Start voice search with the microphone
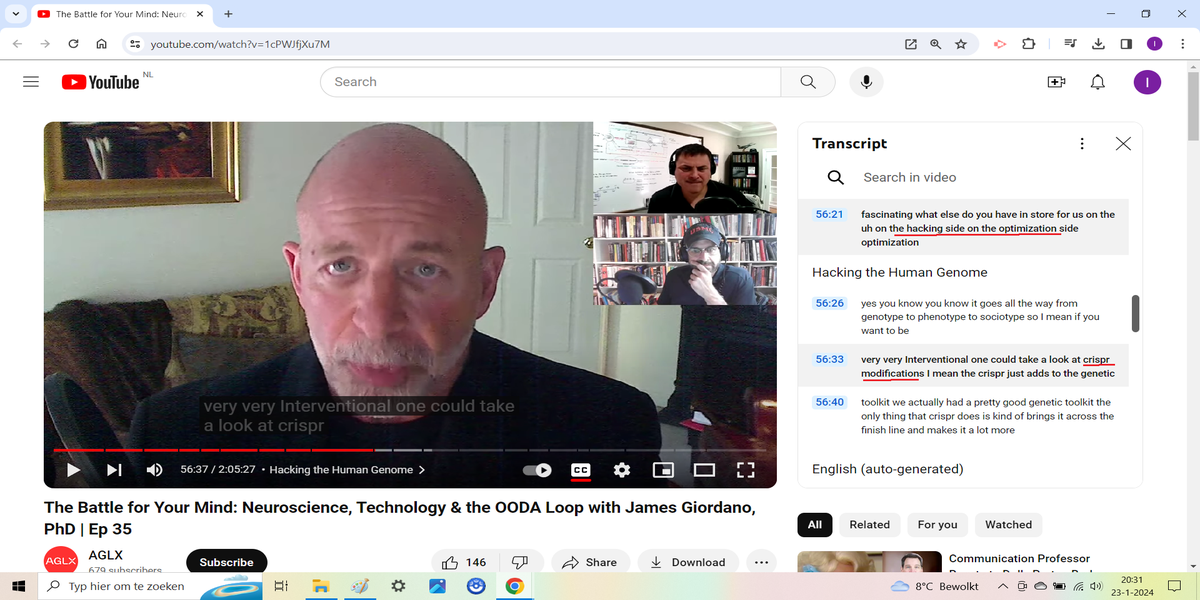 (x=866, y=82)
